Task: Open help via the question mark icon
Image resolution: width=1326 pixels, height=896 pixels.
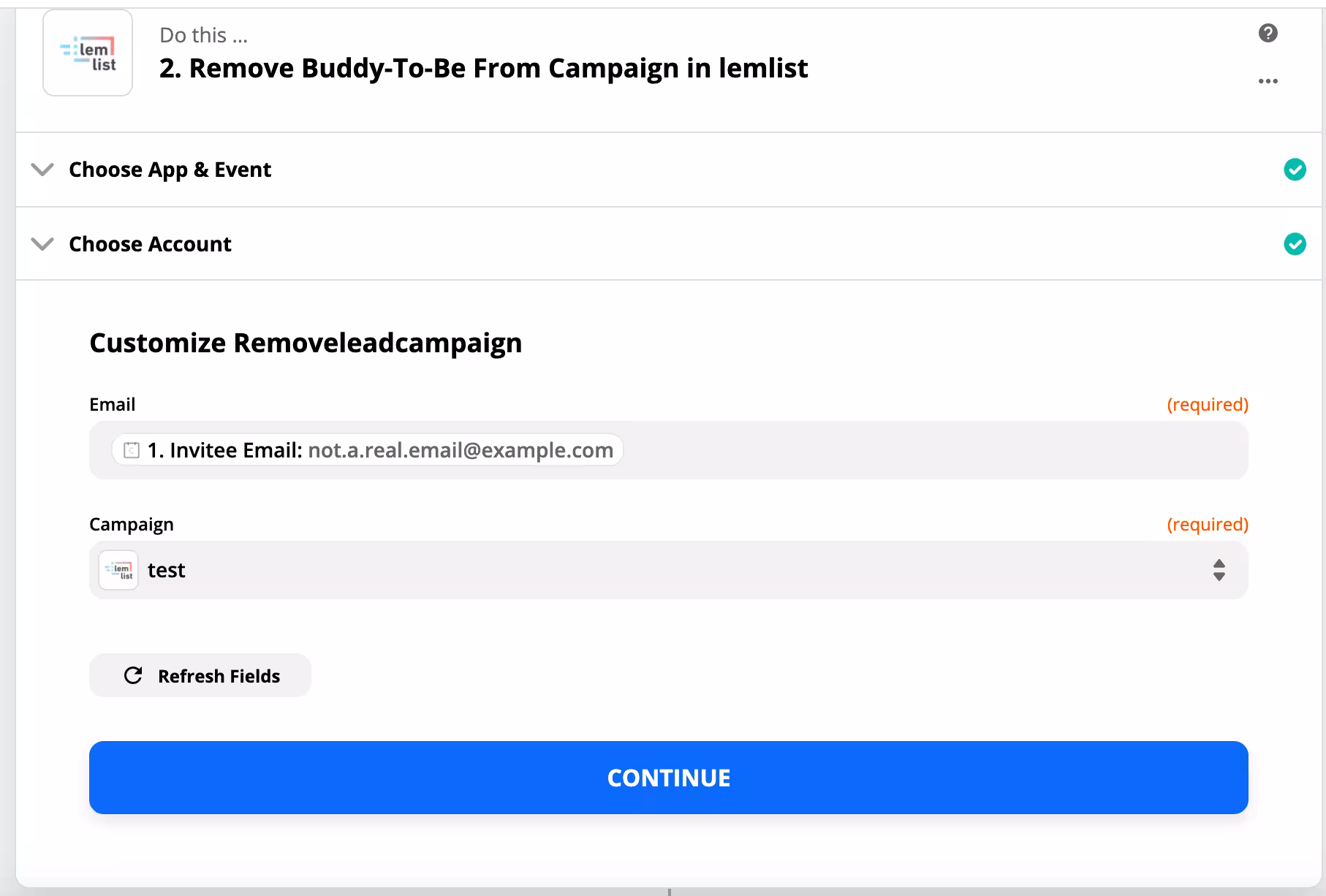Action: (x=1268, y=33)
